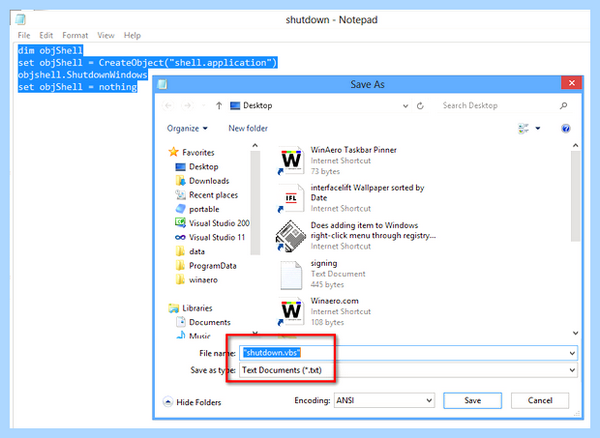600x438 pixels.
Task: Click 'set objShell = nothing' line in Notepad
Action: (x=77, y=87)
